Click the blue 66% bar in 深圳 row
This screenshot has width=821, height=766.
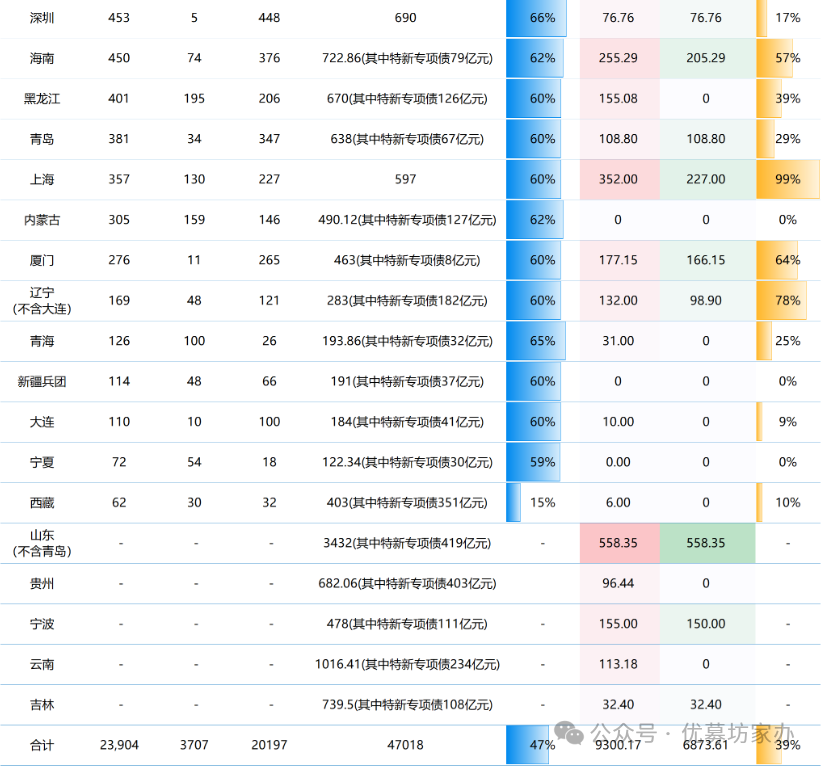[x=536, y=18]
